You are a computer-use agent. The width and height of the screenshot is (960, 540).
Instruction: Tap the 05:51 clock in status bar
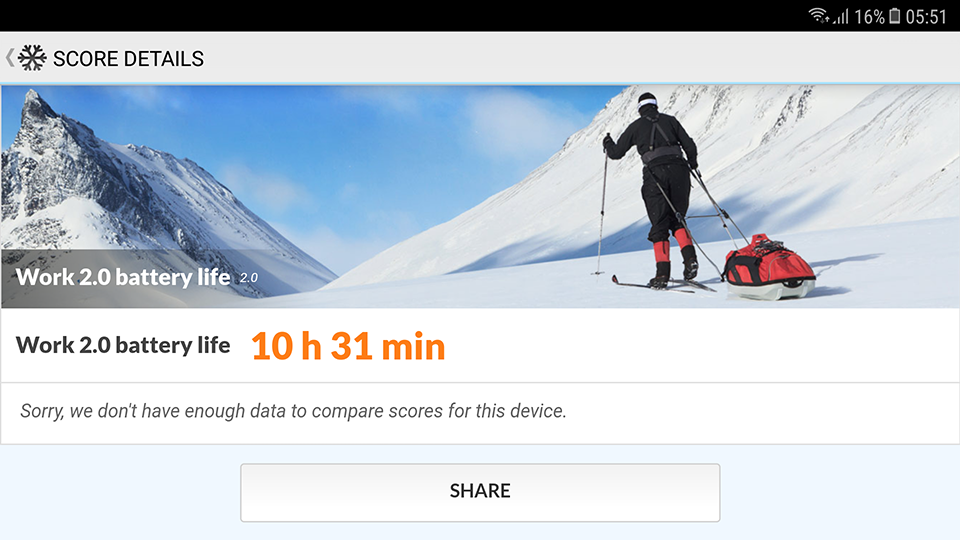click(926, 17)
